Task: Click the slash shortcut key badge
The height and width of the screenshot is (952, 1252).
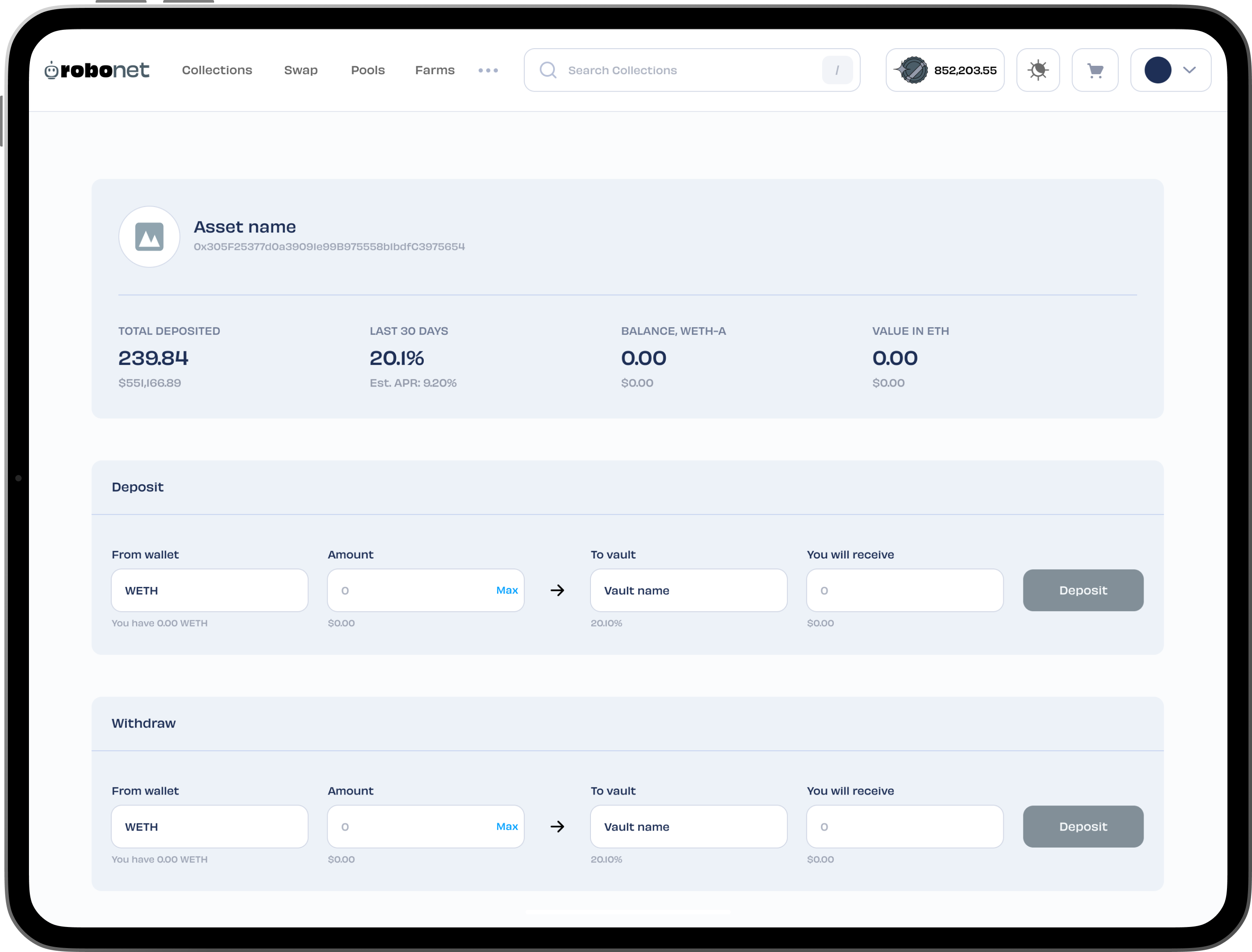Action: point(837,70)
